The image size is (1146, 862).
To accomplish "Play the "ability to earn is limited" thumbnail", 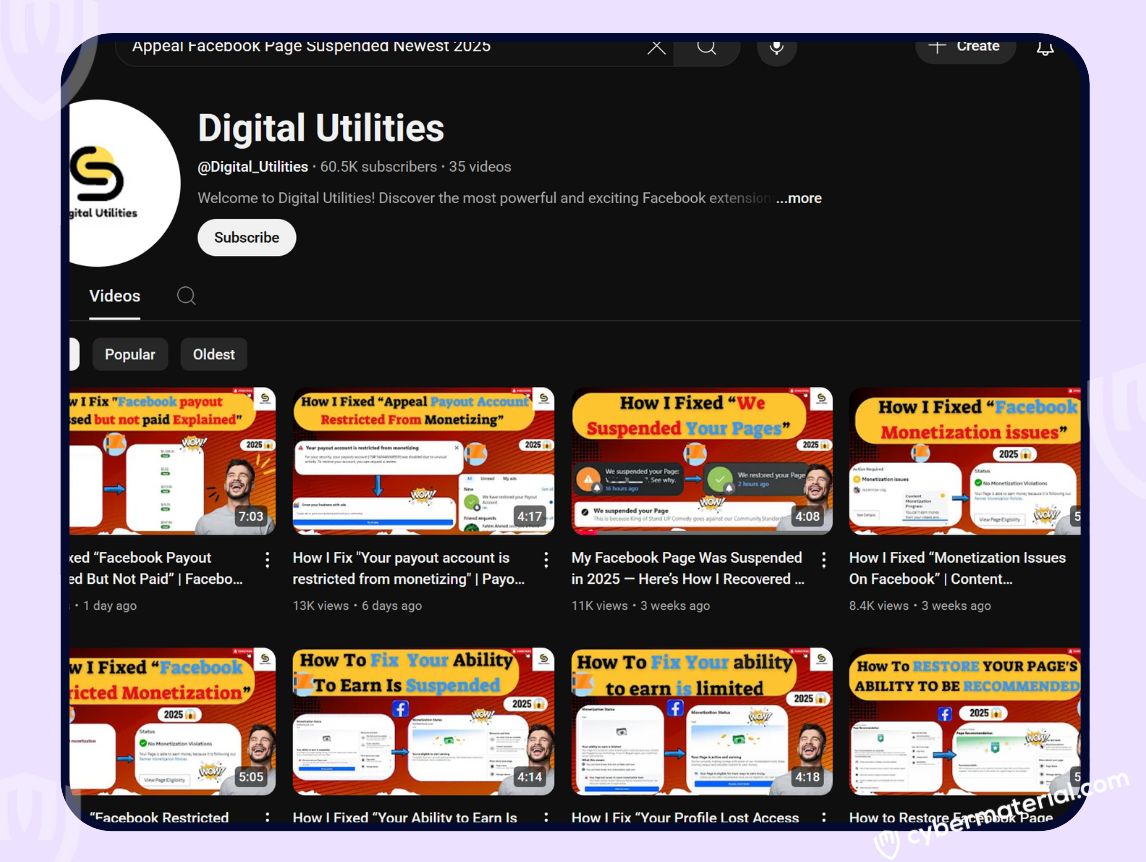I will (702, 721).
